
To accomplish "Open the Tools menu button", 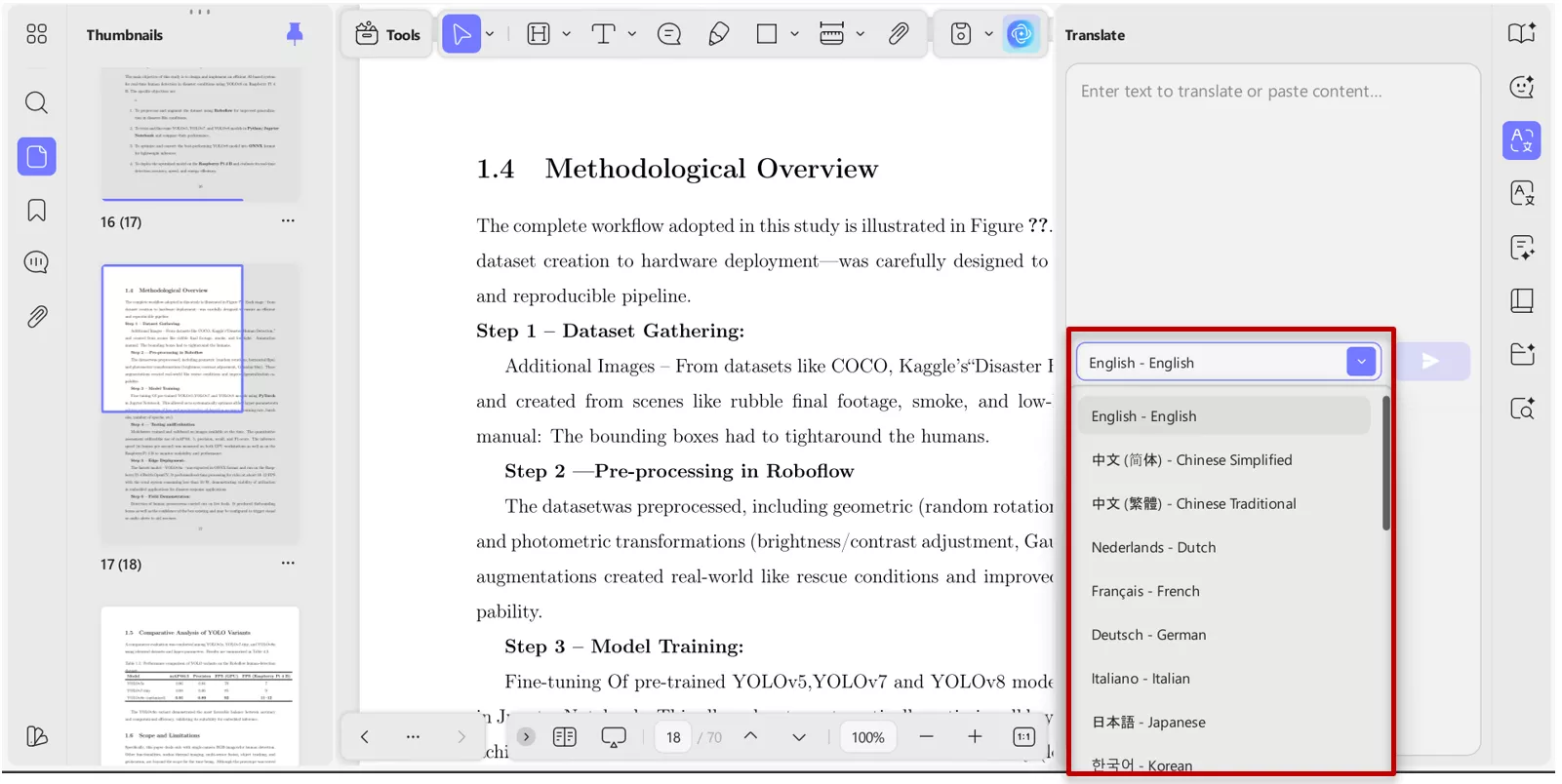I will tap(387, 34).
